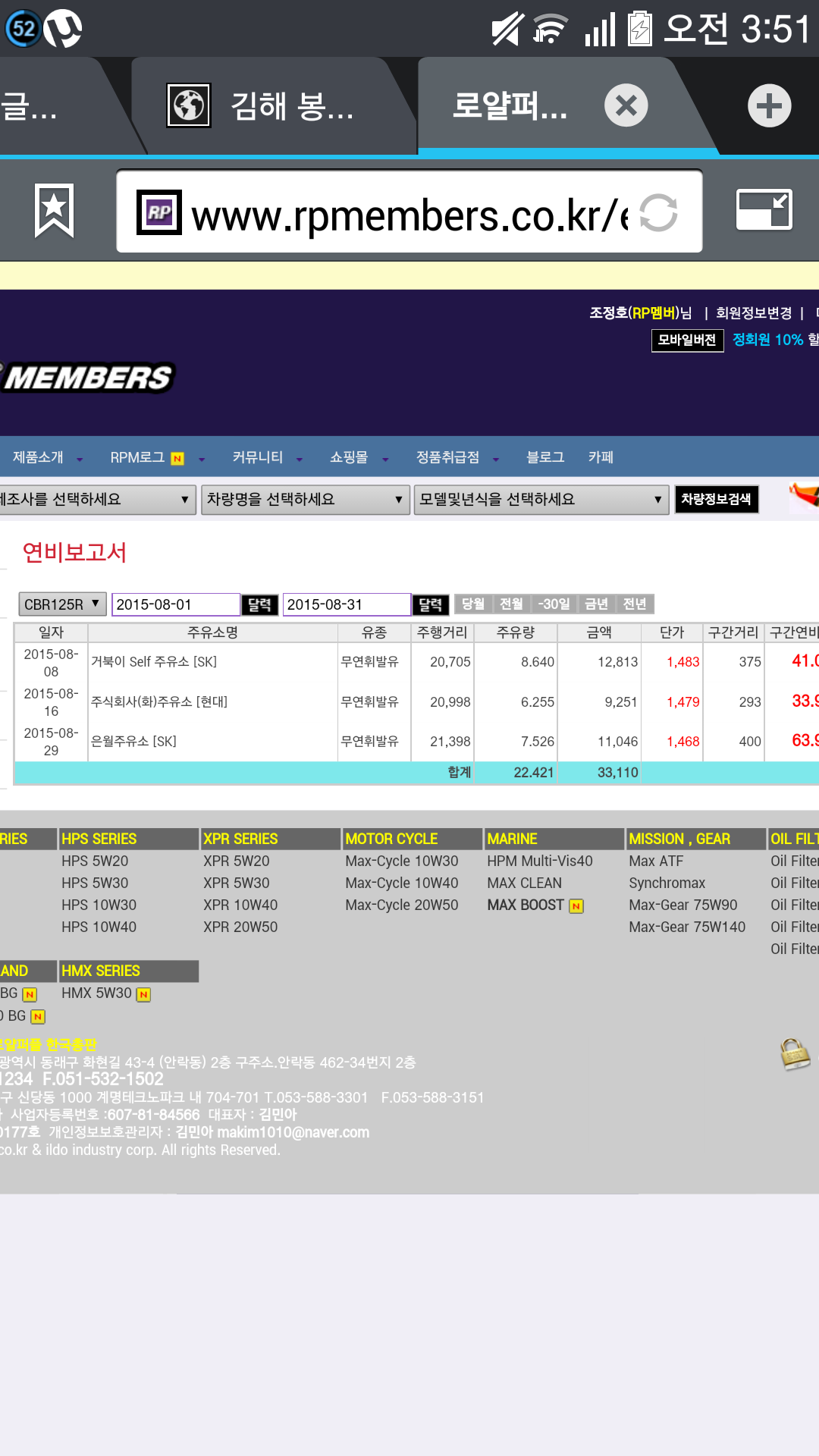Add a new browser tab
This screenshot has width=819, height=1456.
[769, 105]
